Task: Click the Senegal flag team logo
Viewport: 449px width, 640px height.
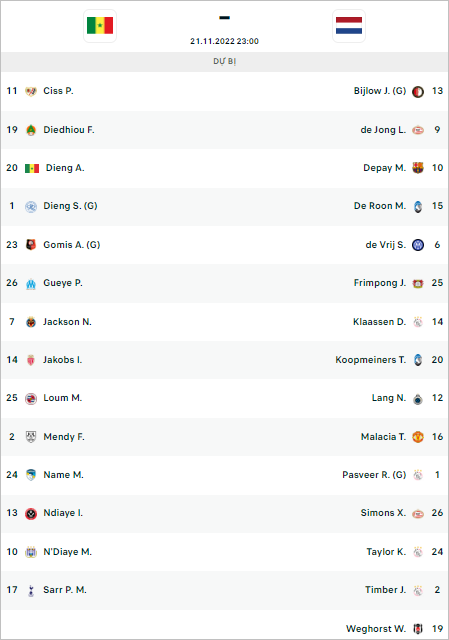Action: tap(100, 26)
